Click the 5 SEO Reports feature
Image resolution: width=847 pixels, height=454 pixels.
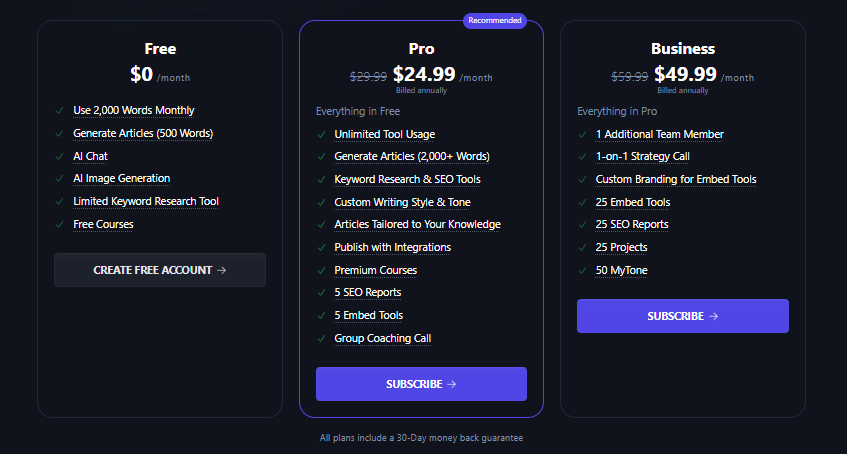(368, 292)
